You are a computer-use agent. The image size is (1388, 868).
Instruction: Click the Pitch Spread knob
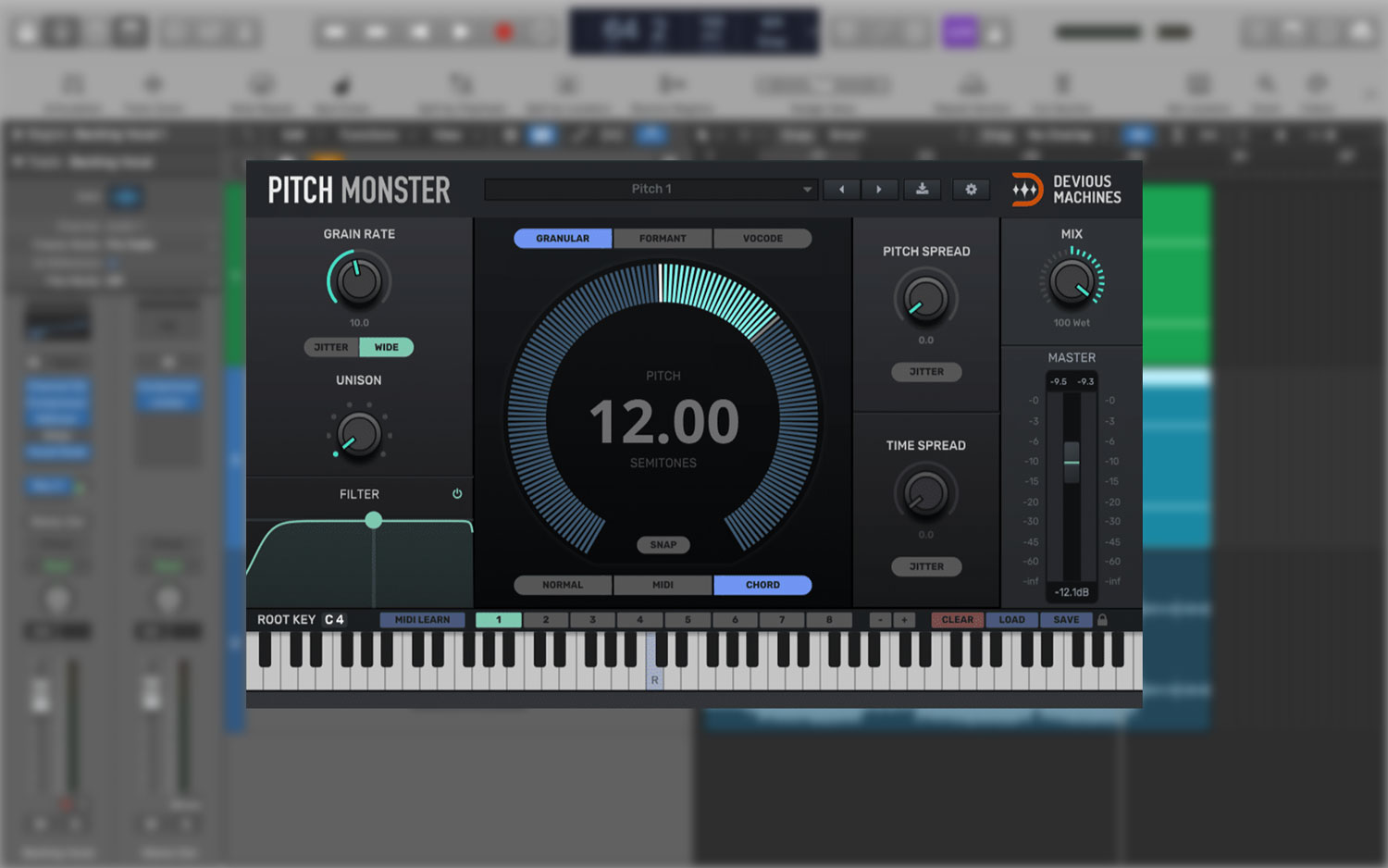coord(925,299)
